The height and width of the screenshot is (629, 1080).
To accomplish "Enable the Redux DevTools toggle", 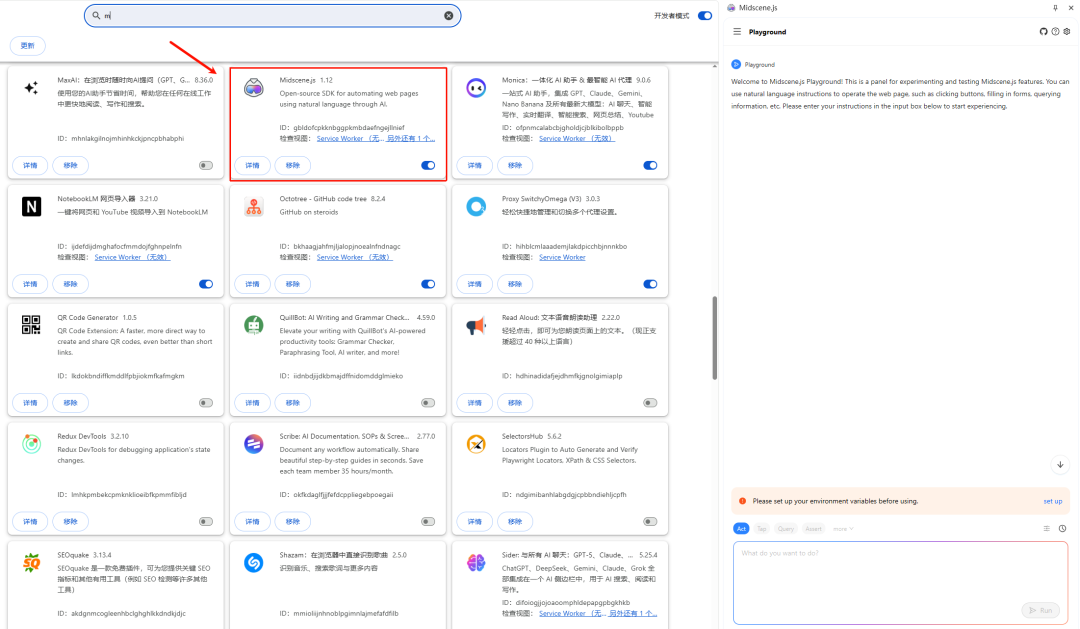I will tap(206, 522).
